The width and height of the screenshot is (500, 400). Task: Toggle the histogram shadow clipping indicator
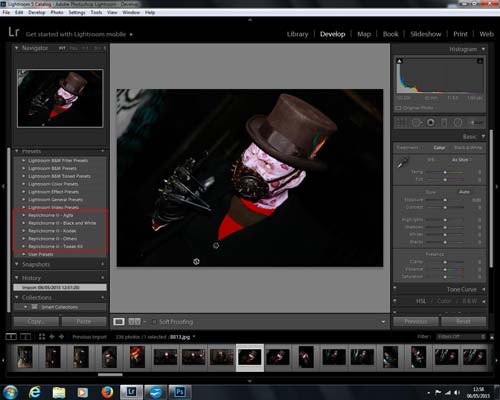(x=399, y=61)
